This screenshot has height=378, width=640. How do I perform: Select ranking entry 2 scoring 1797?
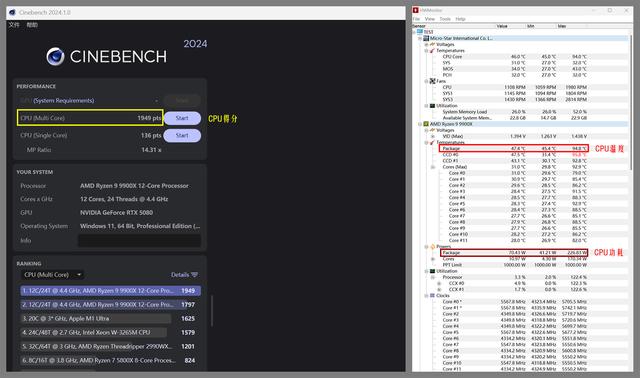click(x=110, y=305)
